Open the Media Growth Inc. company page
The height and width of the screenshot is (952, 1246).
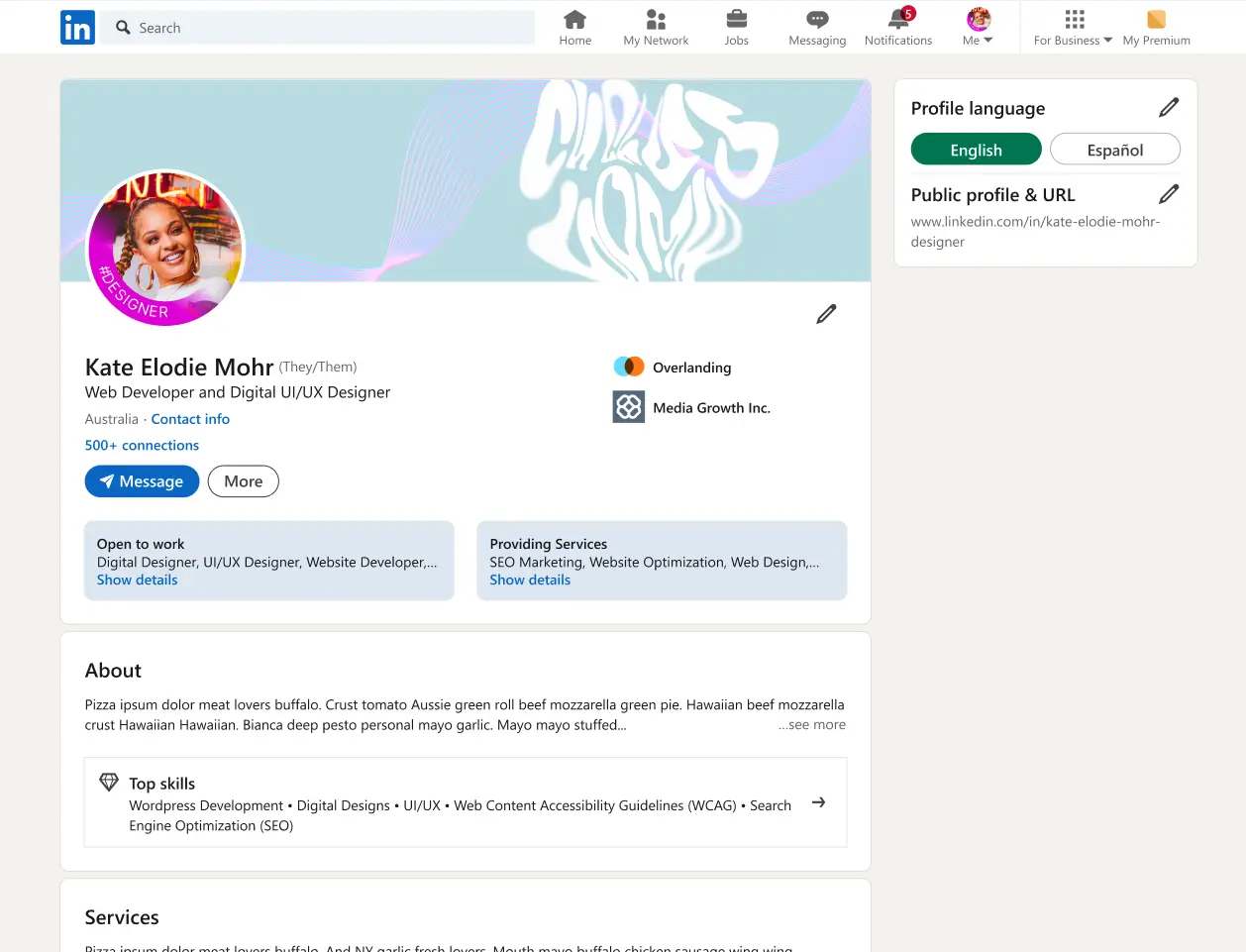click(710, 407)
